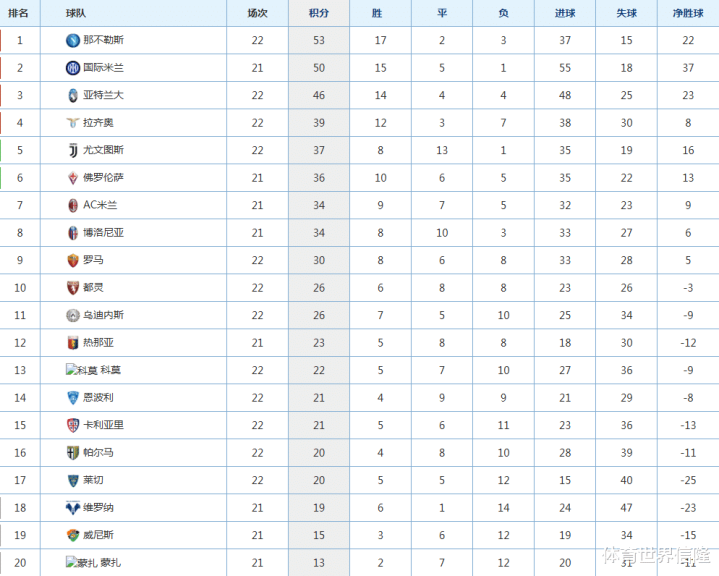Open the 卡利亚里 team link
The height and width of the screenshot is (576, 719).
tap(103, 425)
